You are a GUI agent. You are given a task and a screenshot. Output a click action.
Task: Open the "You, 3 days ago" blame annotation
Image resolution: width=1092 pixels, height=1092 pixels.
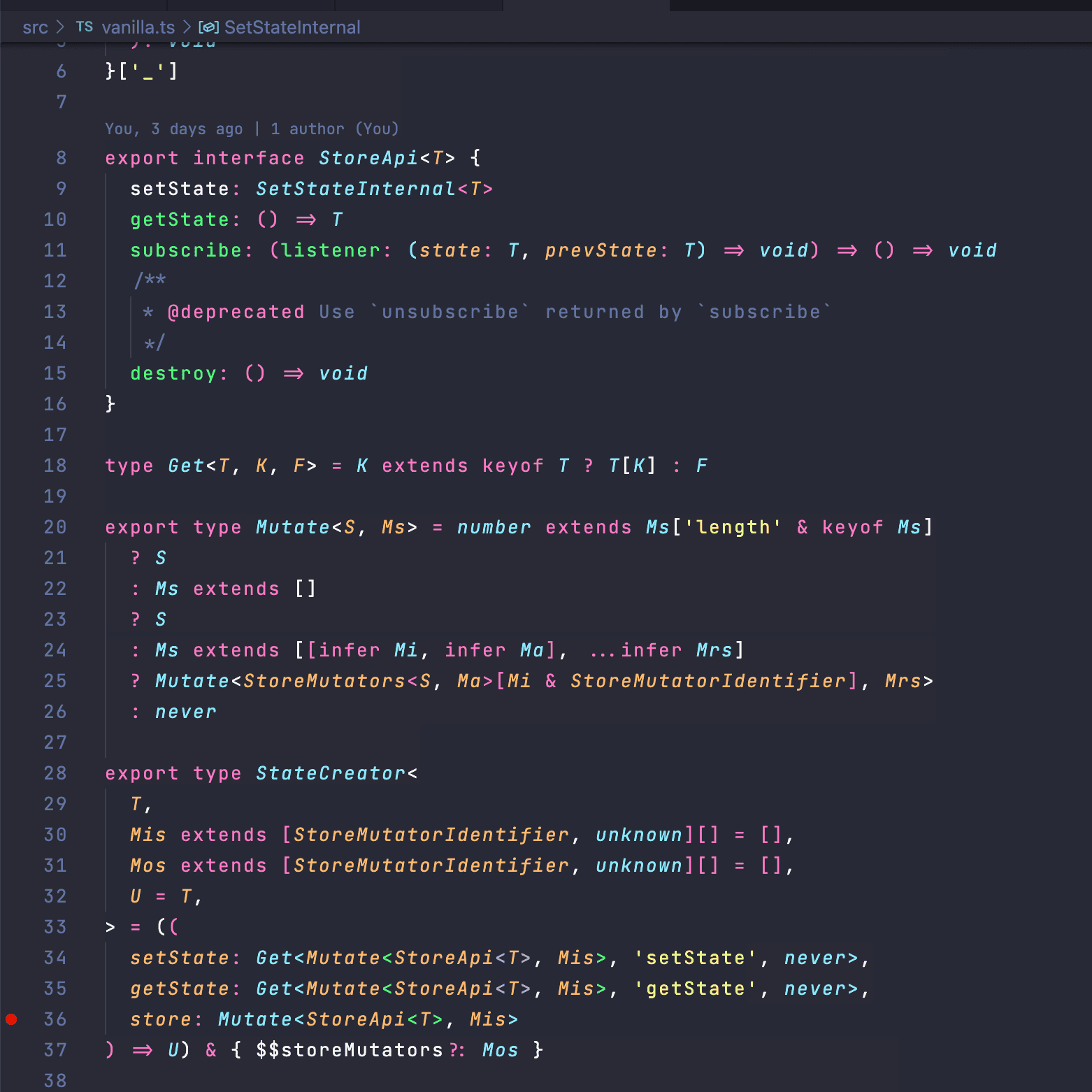(x=173, y=129)
